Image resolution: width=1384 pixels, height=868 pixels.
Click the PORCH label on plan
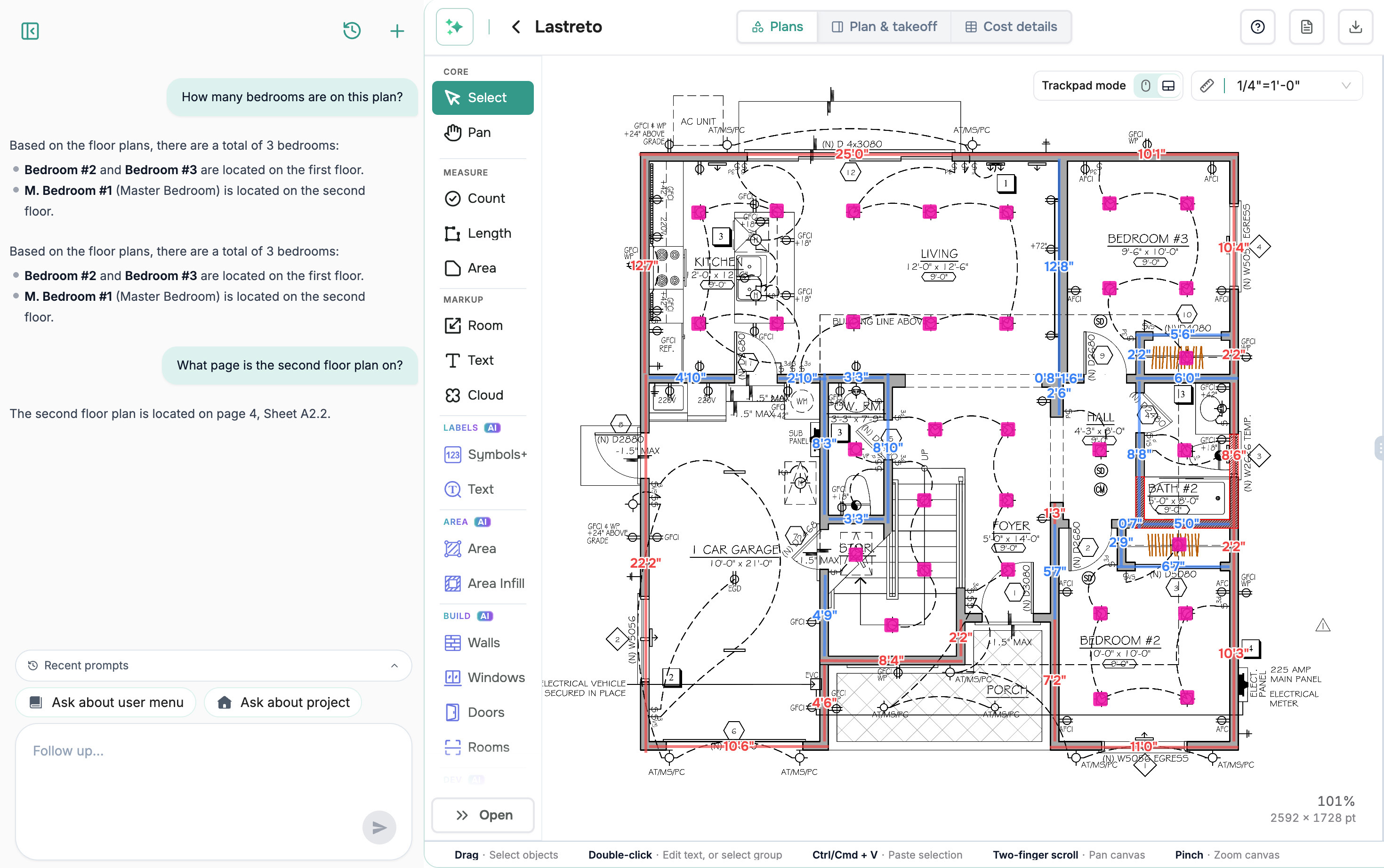tap(1006, 690)
